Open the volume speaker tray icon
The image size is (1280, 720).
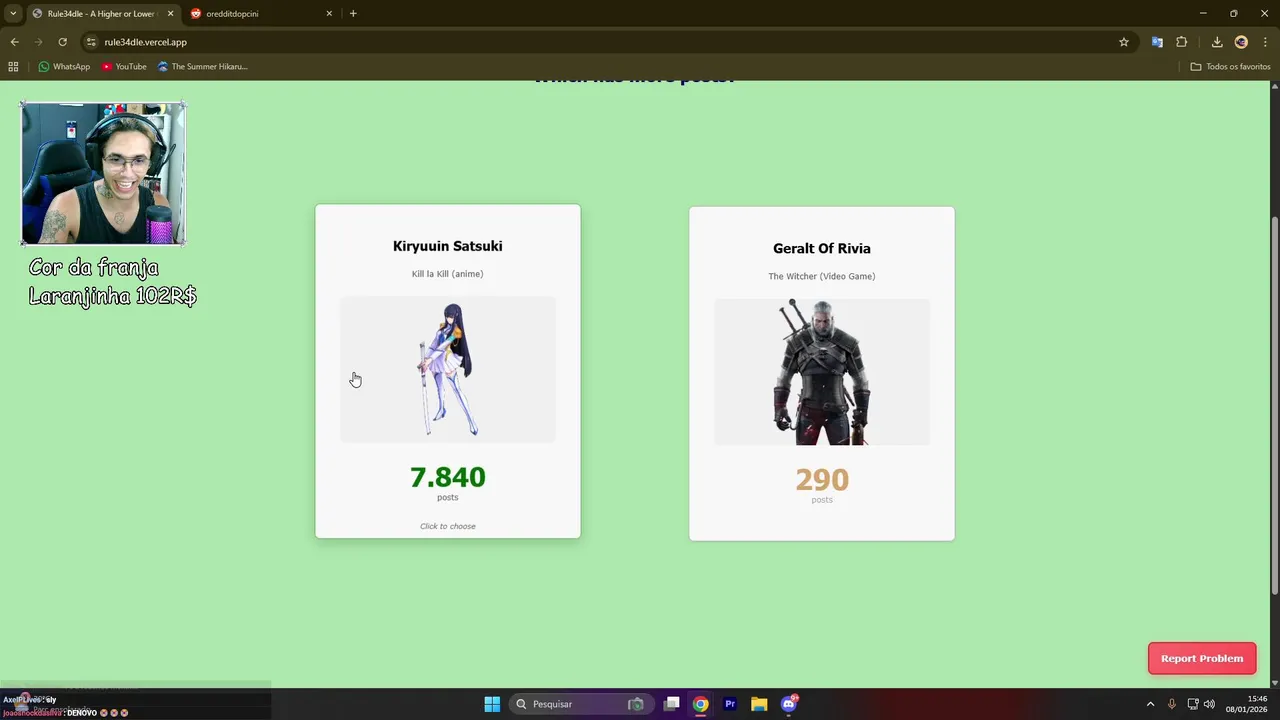1209,704
